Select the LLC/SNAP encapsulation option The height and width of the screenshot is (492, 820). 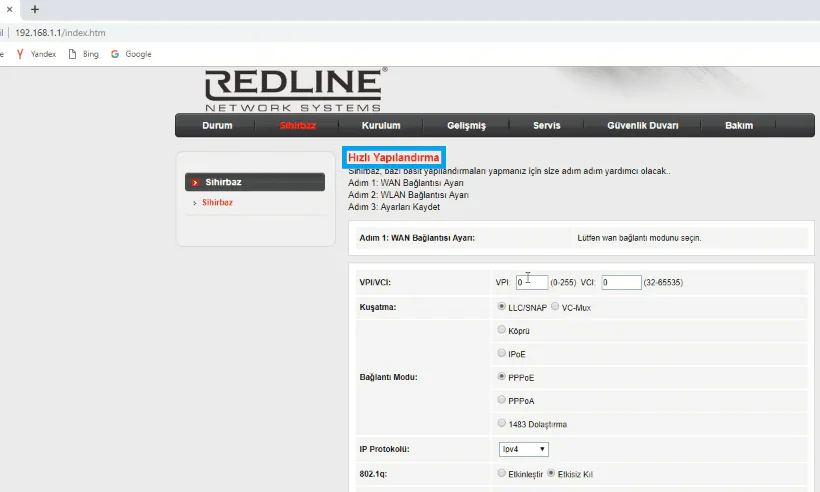coord(502,307)
